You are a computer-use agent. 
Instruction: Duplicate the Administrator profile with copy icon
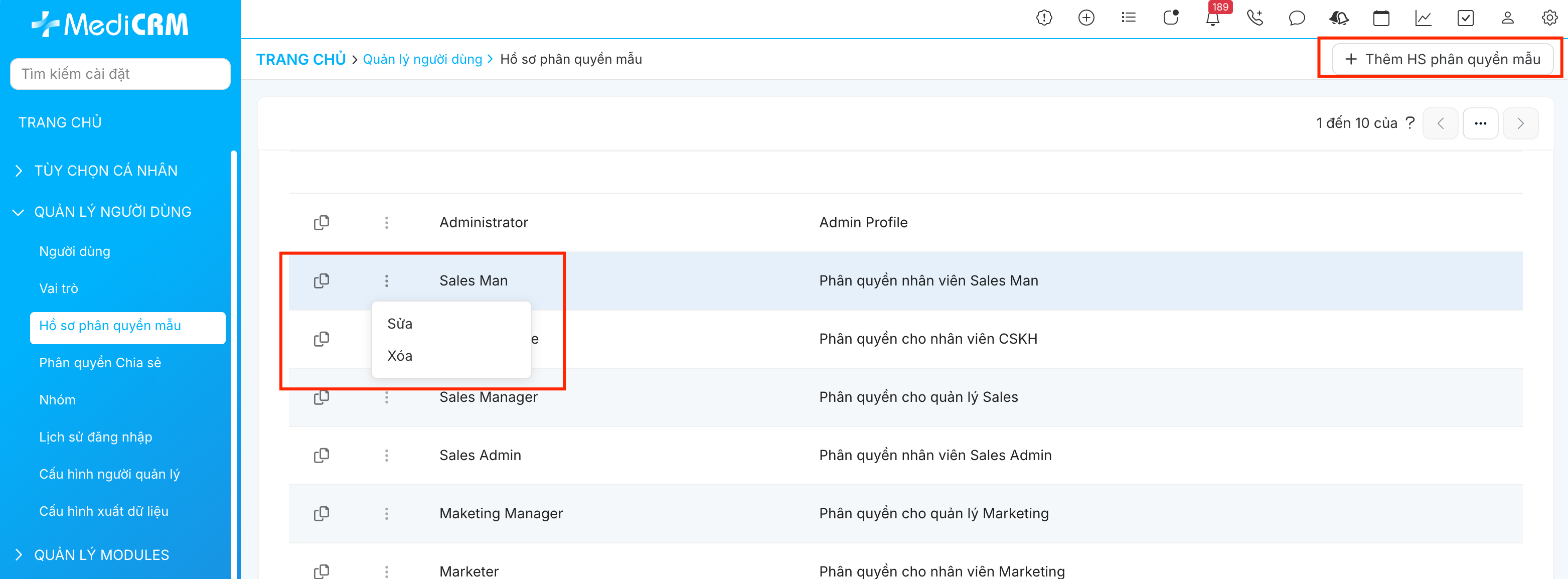[322, 223]
